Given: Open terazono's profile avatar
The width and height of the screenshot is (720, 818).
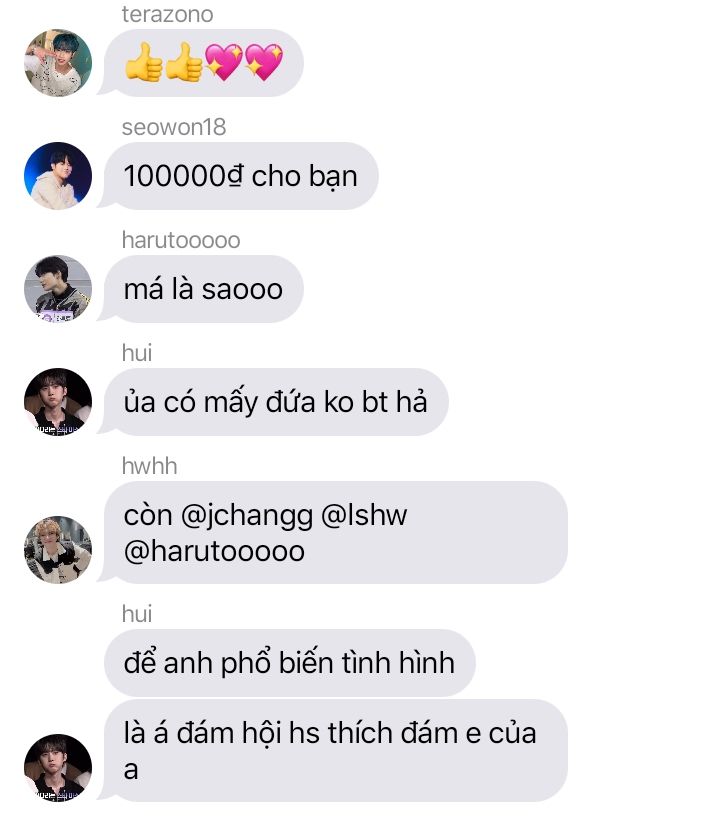Looking at the screenshot, I should click(x=58, y=63).
